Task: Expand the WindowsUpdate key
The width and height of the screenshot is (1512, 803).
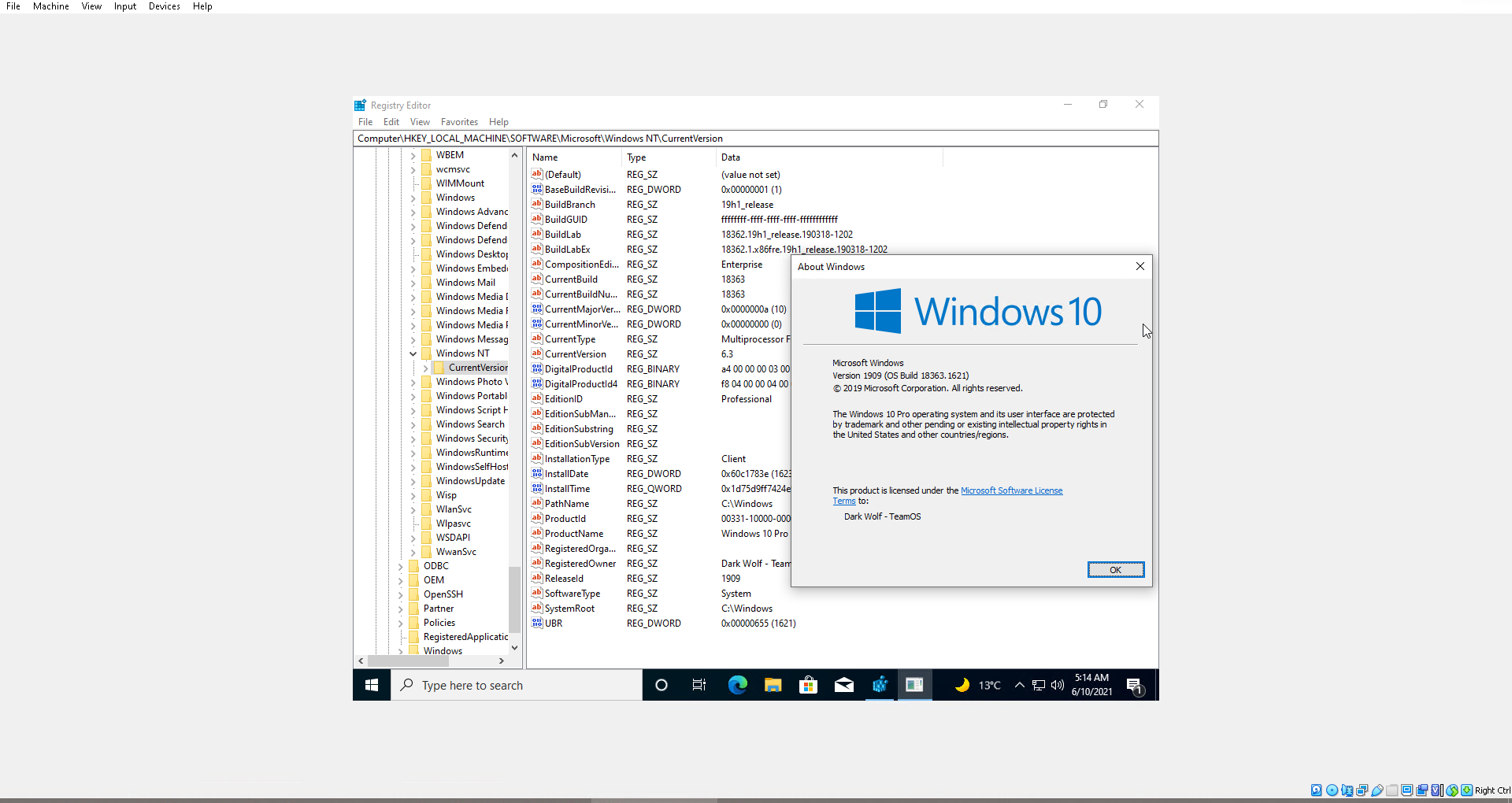Action: tap(413, 481)
